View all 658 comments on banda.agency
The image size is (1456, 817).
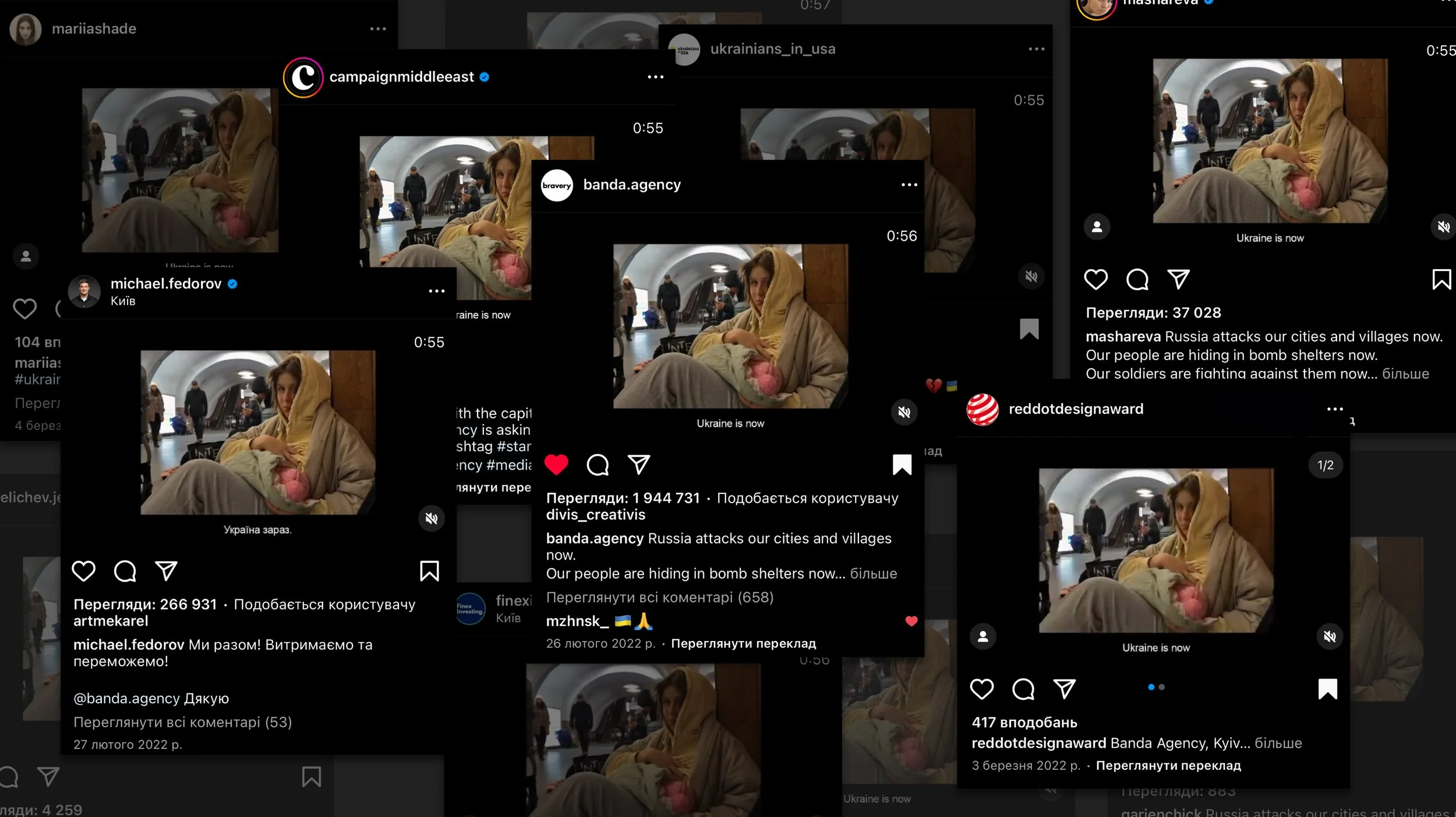click(659, 597)
